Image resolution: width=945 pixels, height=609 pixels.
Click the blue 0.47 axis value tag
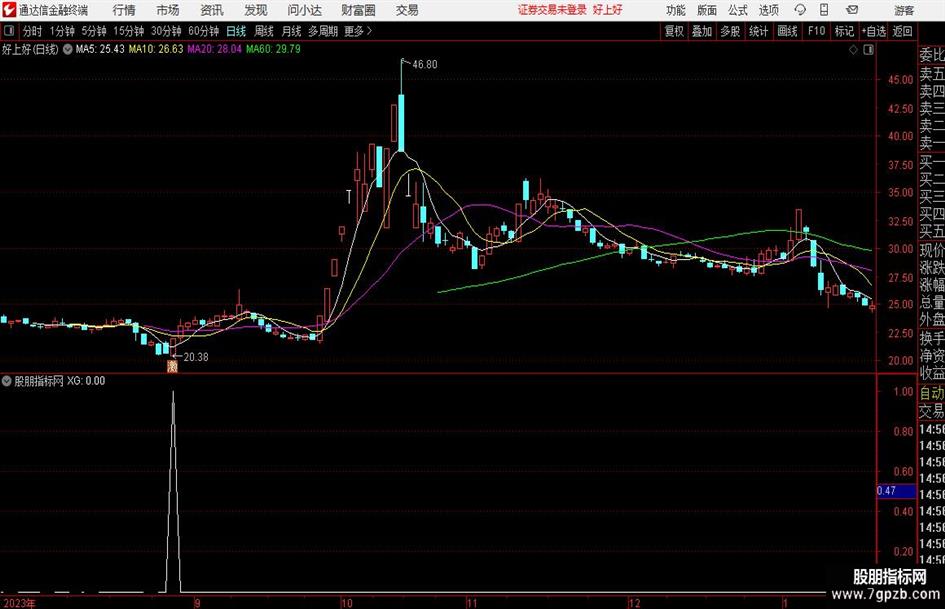[896, 491]
